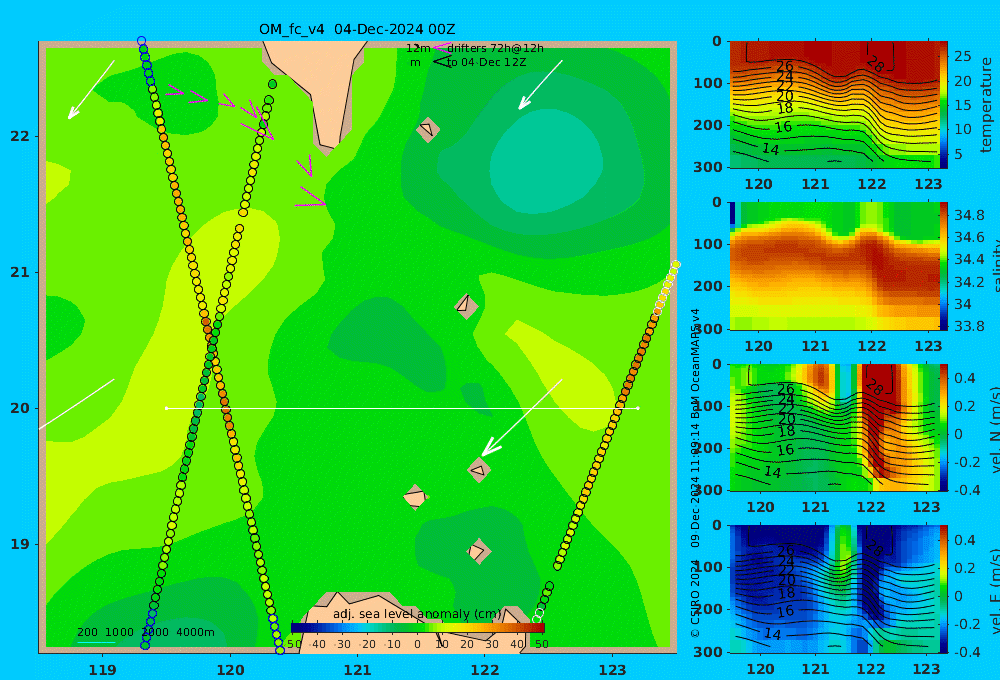Select the vel. E colorbar
The width and height of the screenshot is (1000, 680).
944,589
